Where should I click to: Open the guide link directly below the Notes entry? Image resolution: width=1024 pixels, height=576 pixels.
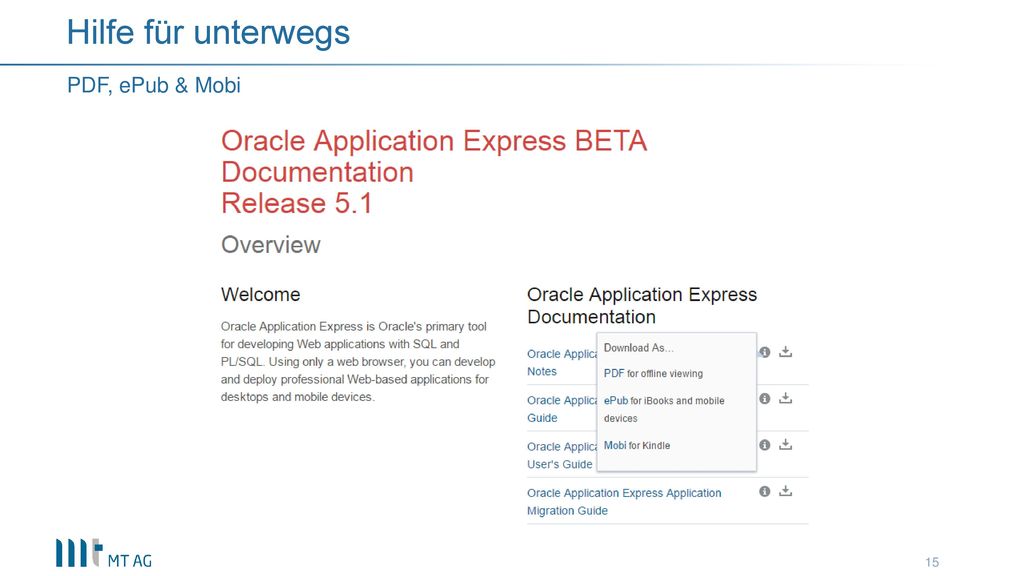(x=562, y=409)
